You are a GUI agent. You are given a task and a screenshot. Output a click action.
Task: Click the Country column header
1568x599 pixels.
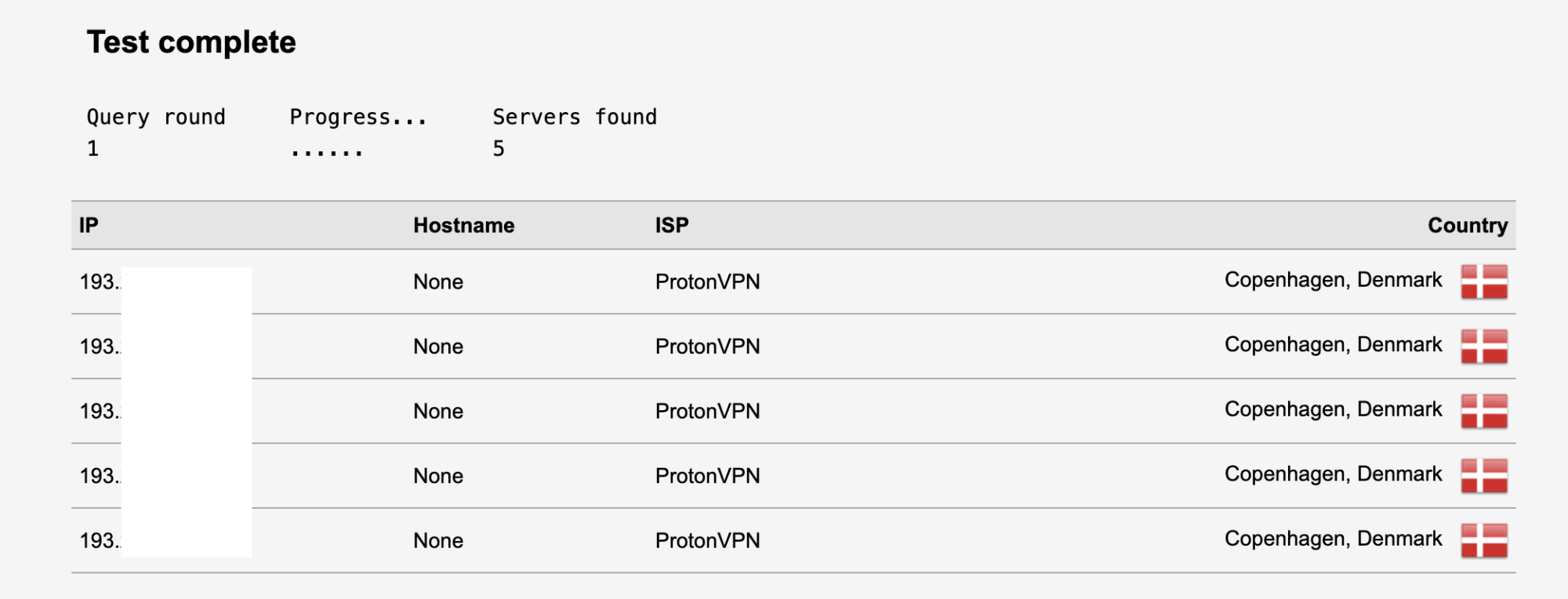click(x=1467, y=226)
